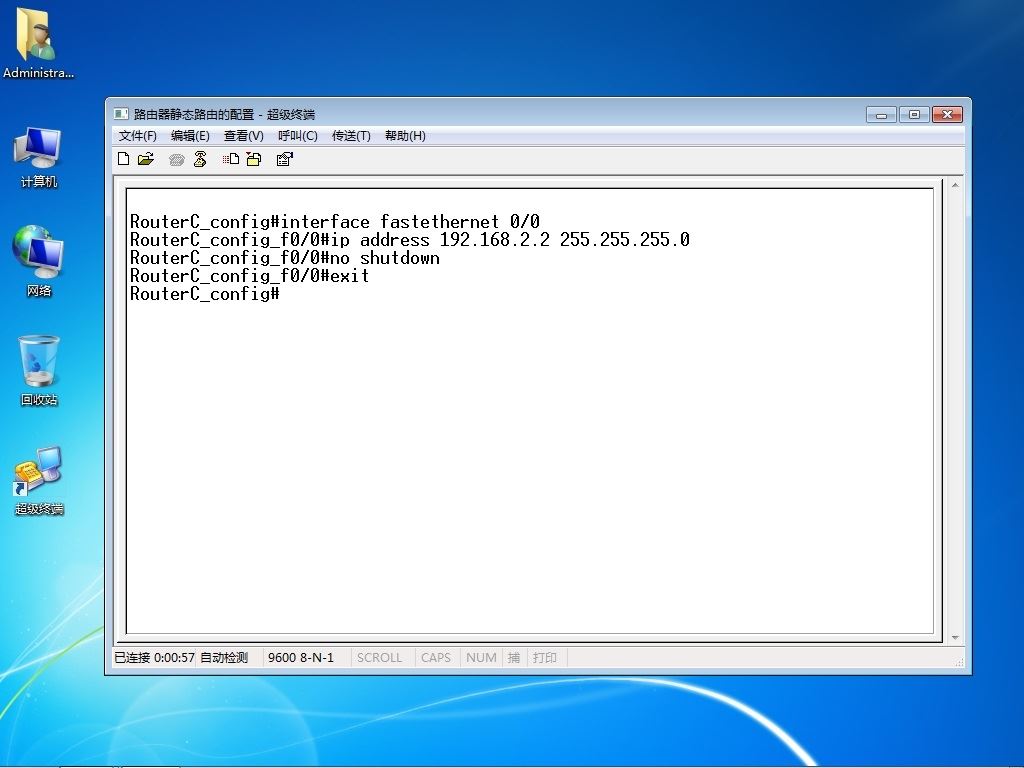Click the CAPS status indicator
1024x768 pixels.
pyautogui.click(x=436, y=658)
